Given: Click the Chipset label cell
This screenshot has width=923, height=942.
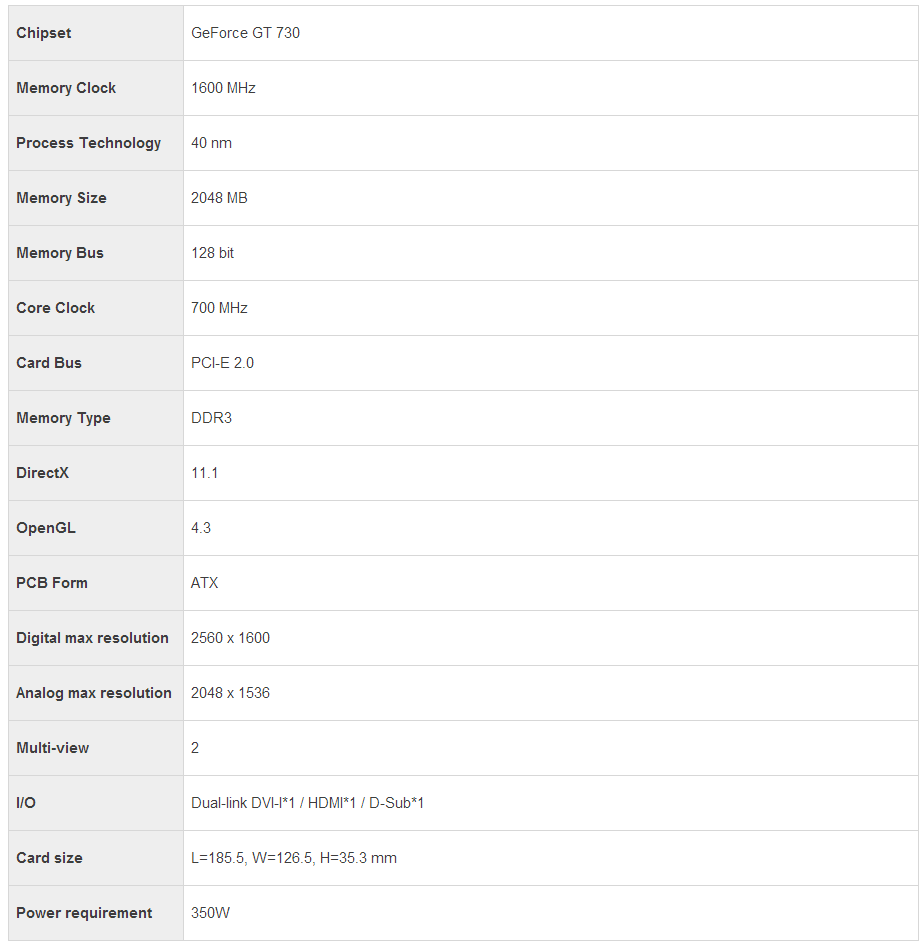Looking at the screenshot, I should tap(96, 33).
